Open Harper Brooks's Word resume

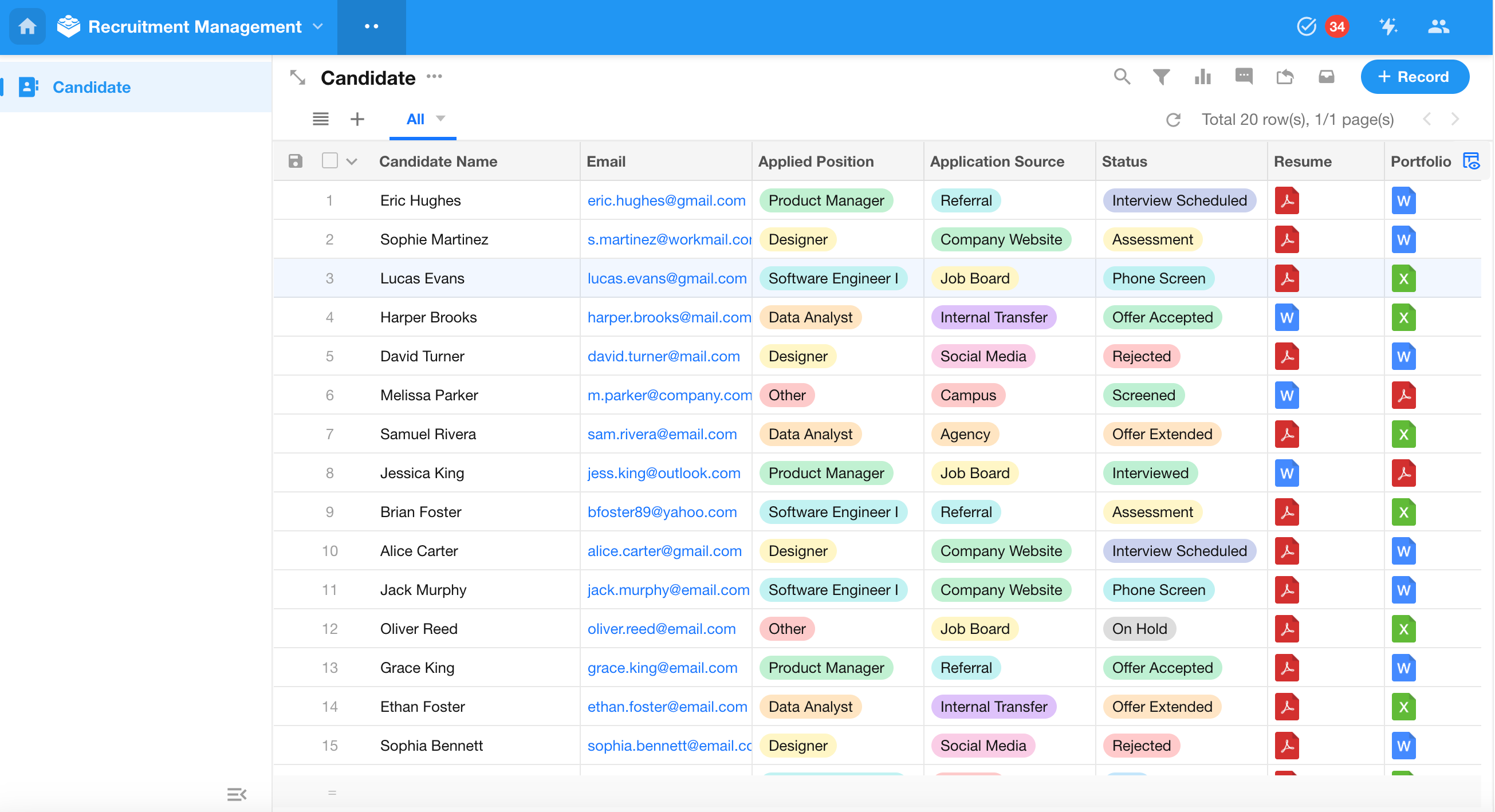(1287, 317)
